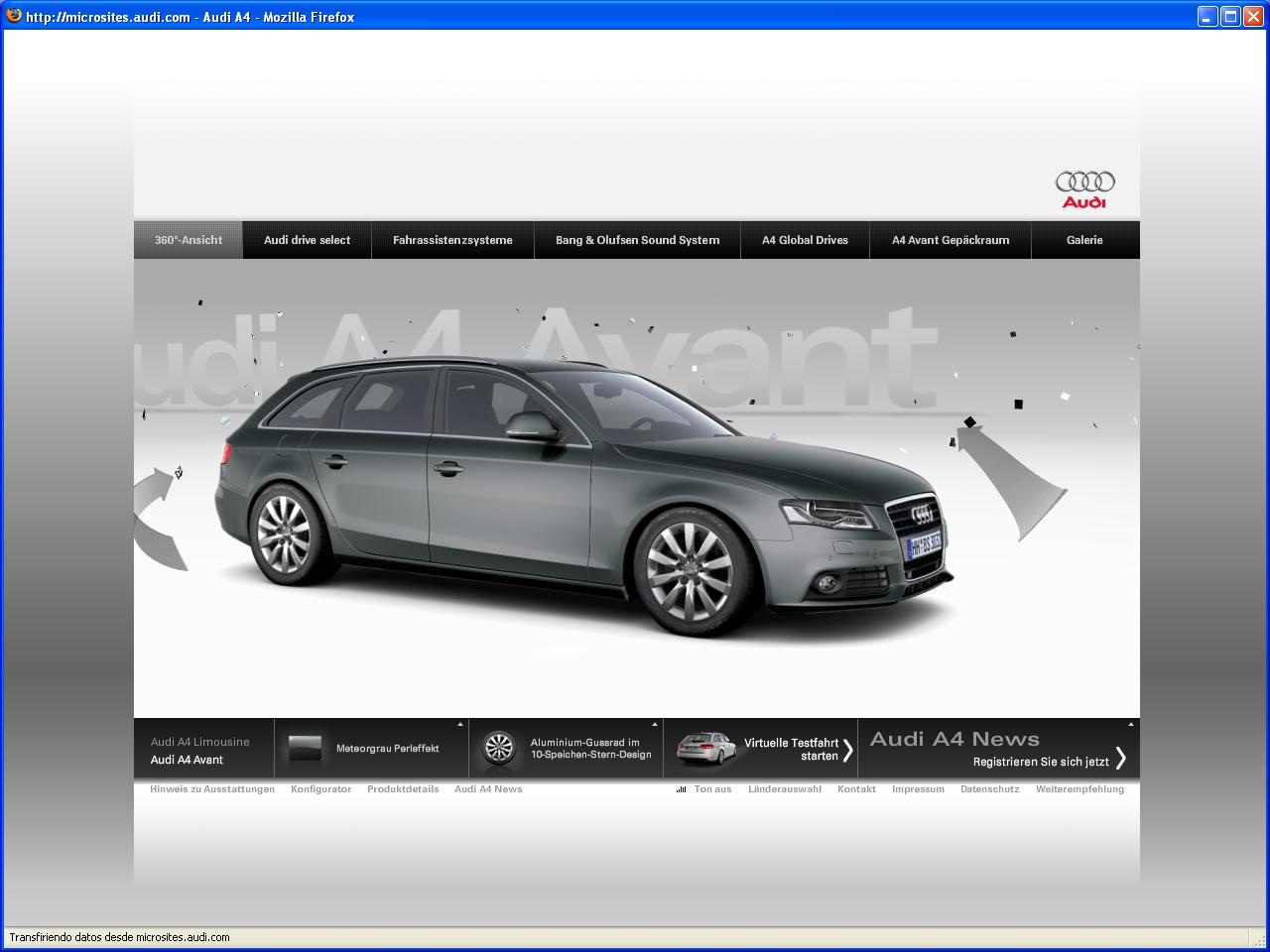Viewport: 1270px width, 952px height.
Task: Expand the Audi A4 News panel arrow
Action: [1133, 724]
